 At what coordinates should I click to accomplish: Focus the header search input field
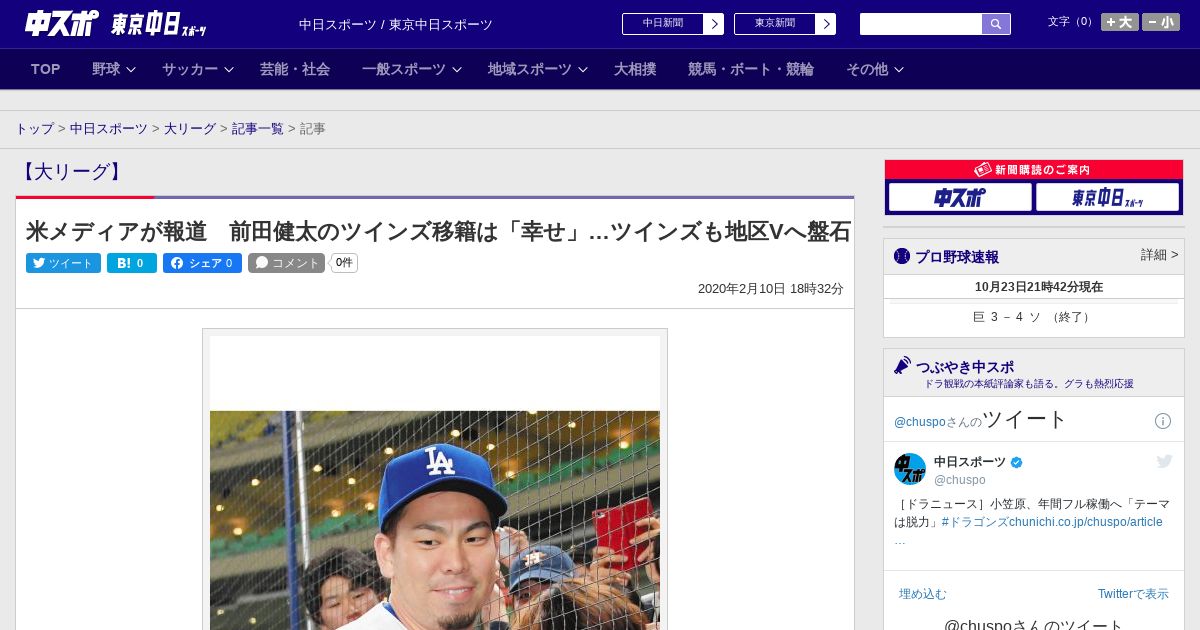(x=921, y=24)
